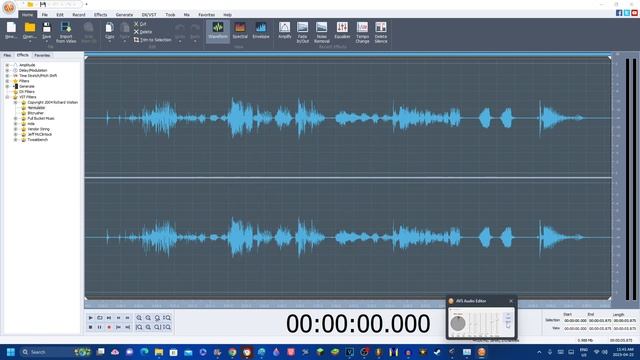Start recording with the red Record button

point(109,327)
